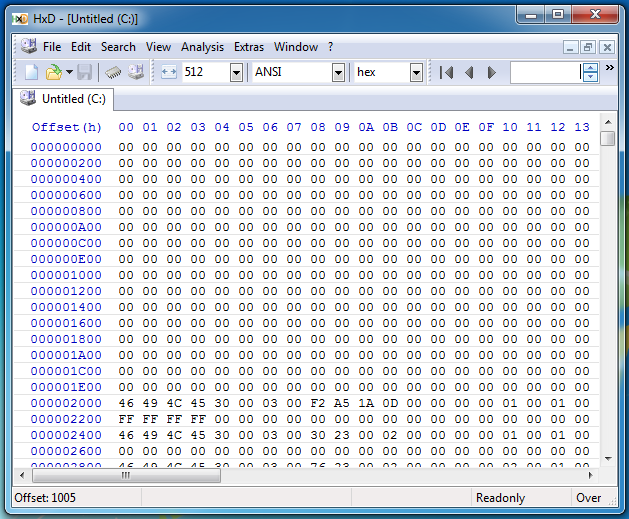This screenshot has width=629, height=519.
Task: Maximize the HxD main window
Action: [558, 15]
